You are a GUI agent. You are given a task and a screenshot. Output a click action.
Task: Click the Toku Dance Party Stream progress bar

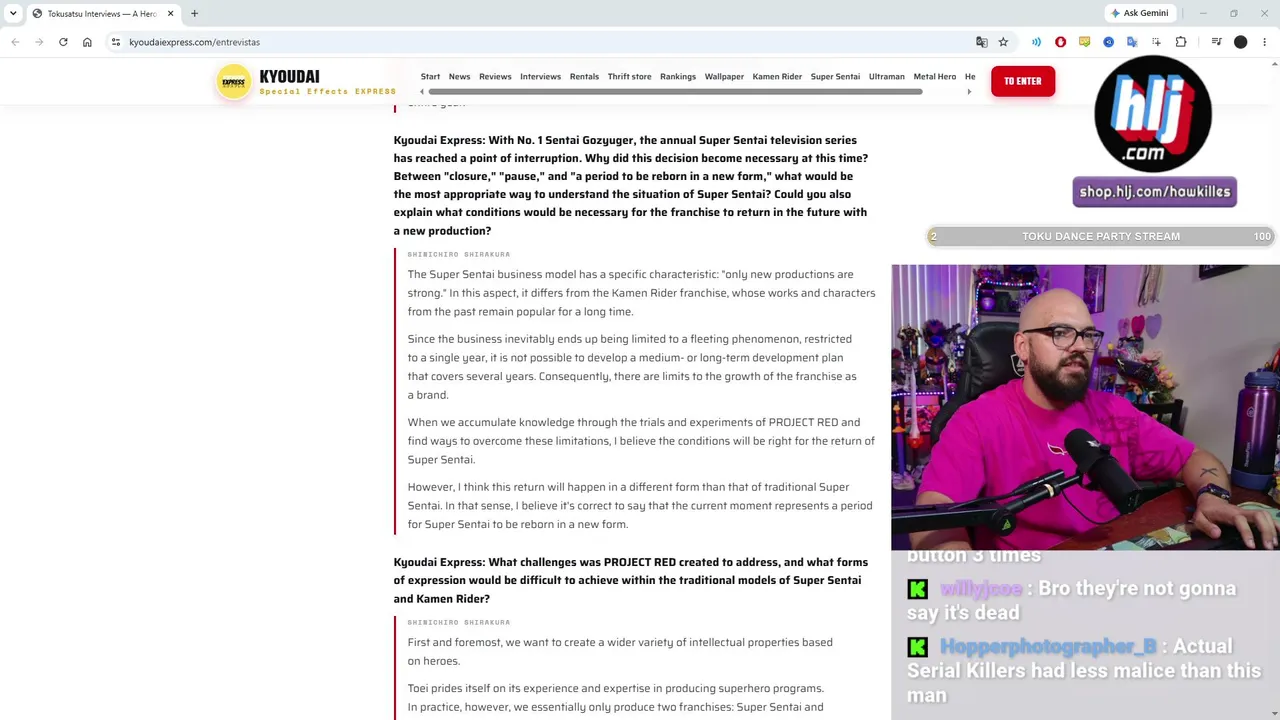point(1100,236)
